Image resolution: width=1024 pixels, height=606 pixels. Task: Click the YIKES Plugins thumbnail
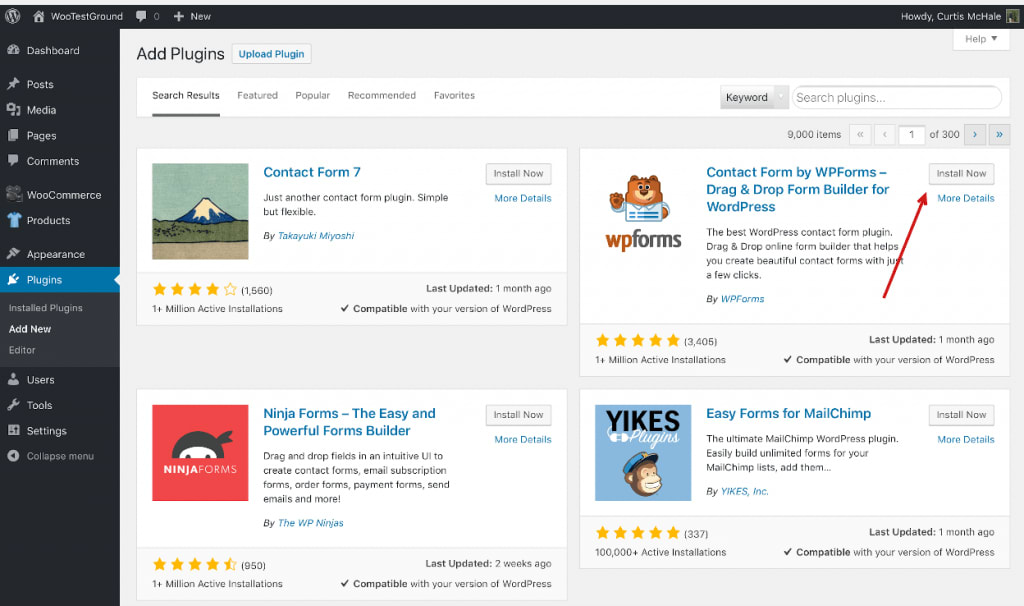tap(643, 453)
